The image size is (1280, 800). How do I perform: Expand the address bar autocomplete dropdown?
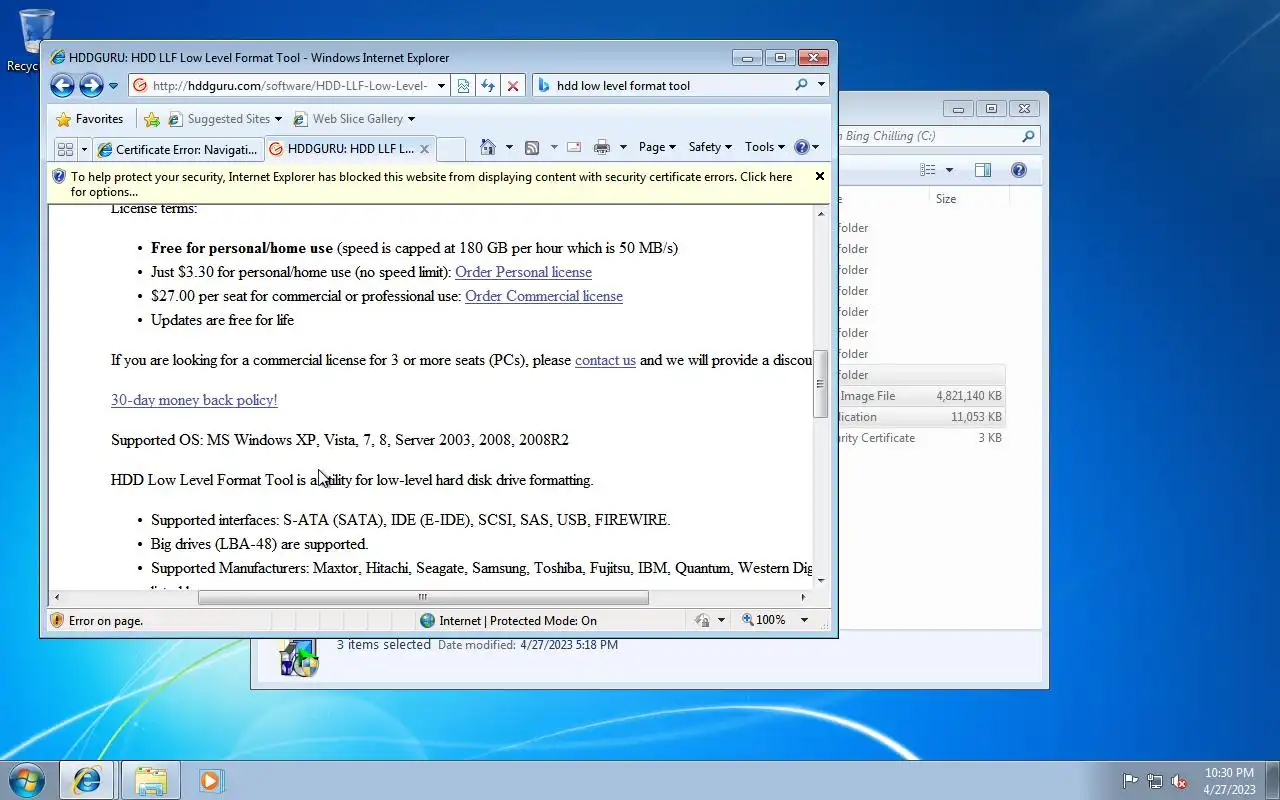441,86
